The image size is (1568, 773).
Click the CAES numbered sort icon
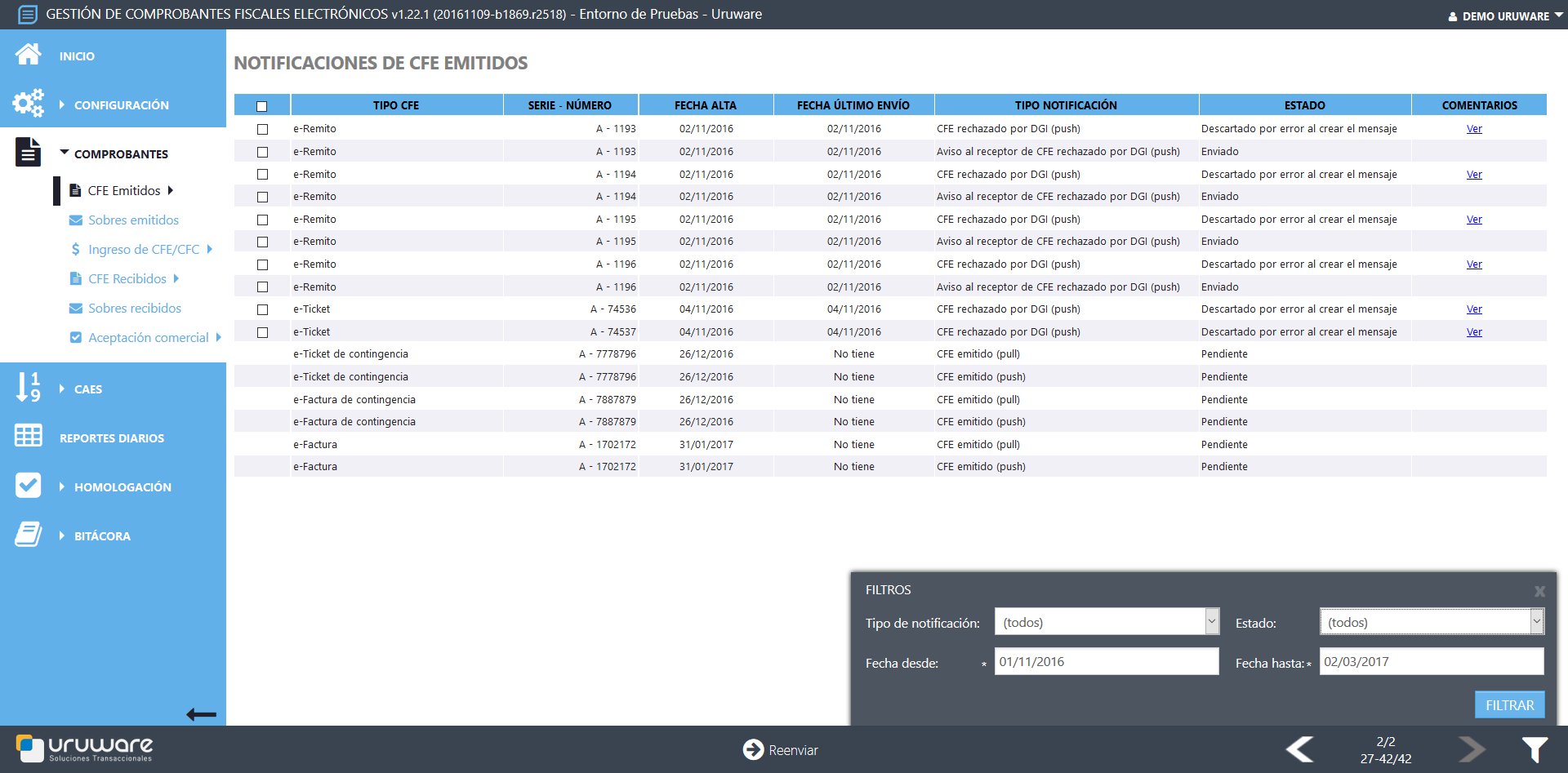(28, 388)
